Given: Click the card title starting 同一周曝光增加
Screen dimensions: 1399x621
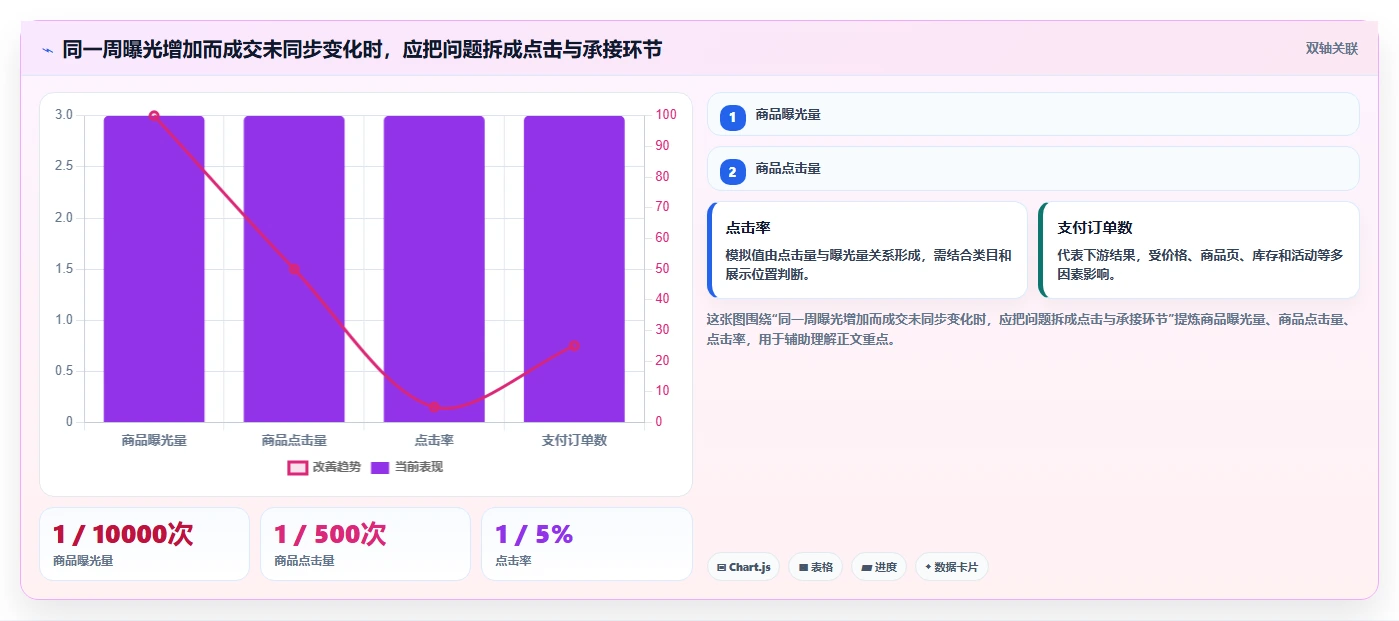Looking at the screenshot, I should [362, 49].
